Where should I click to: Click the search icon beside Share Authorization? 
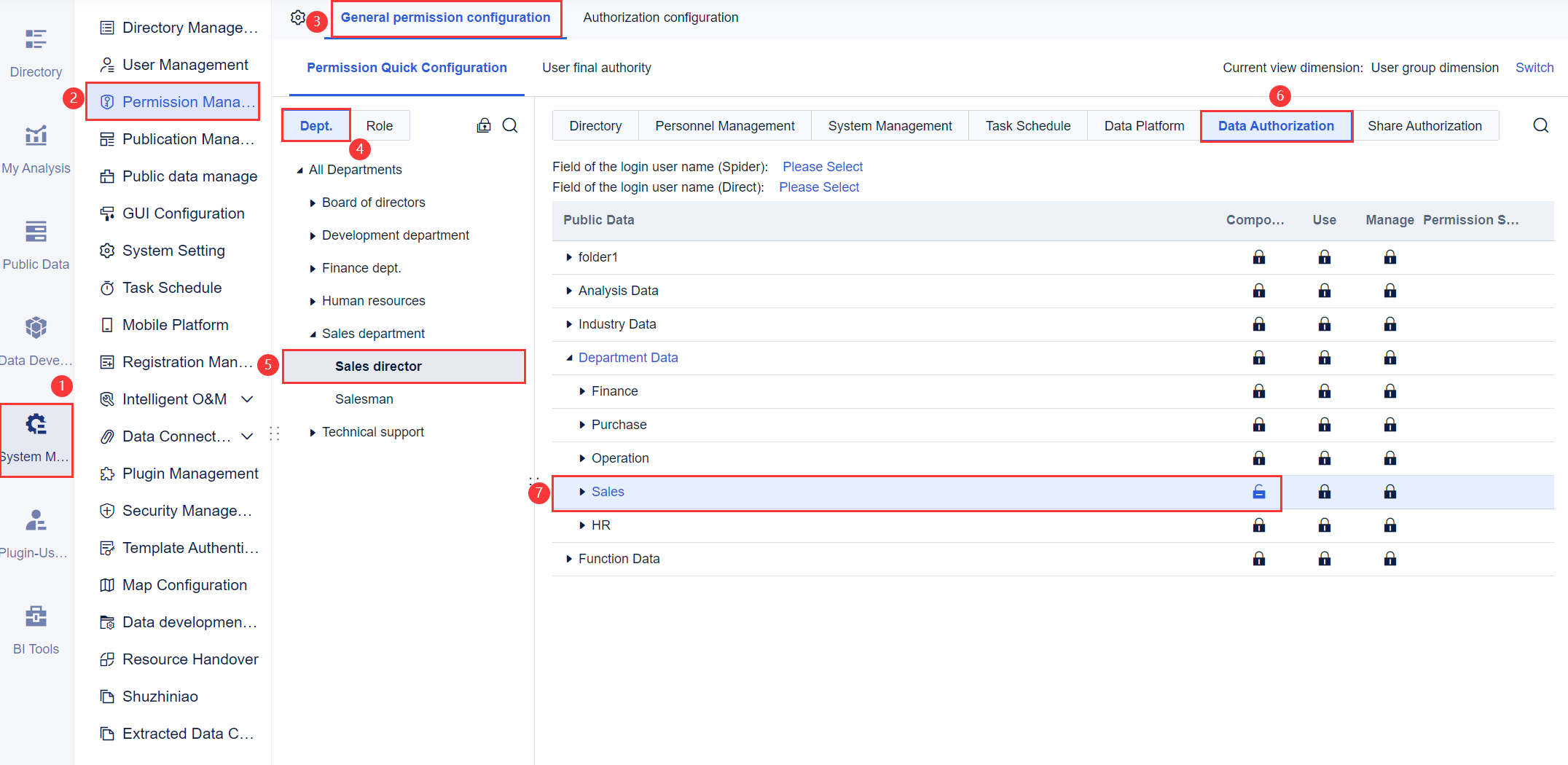point(1540,125)
